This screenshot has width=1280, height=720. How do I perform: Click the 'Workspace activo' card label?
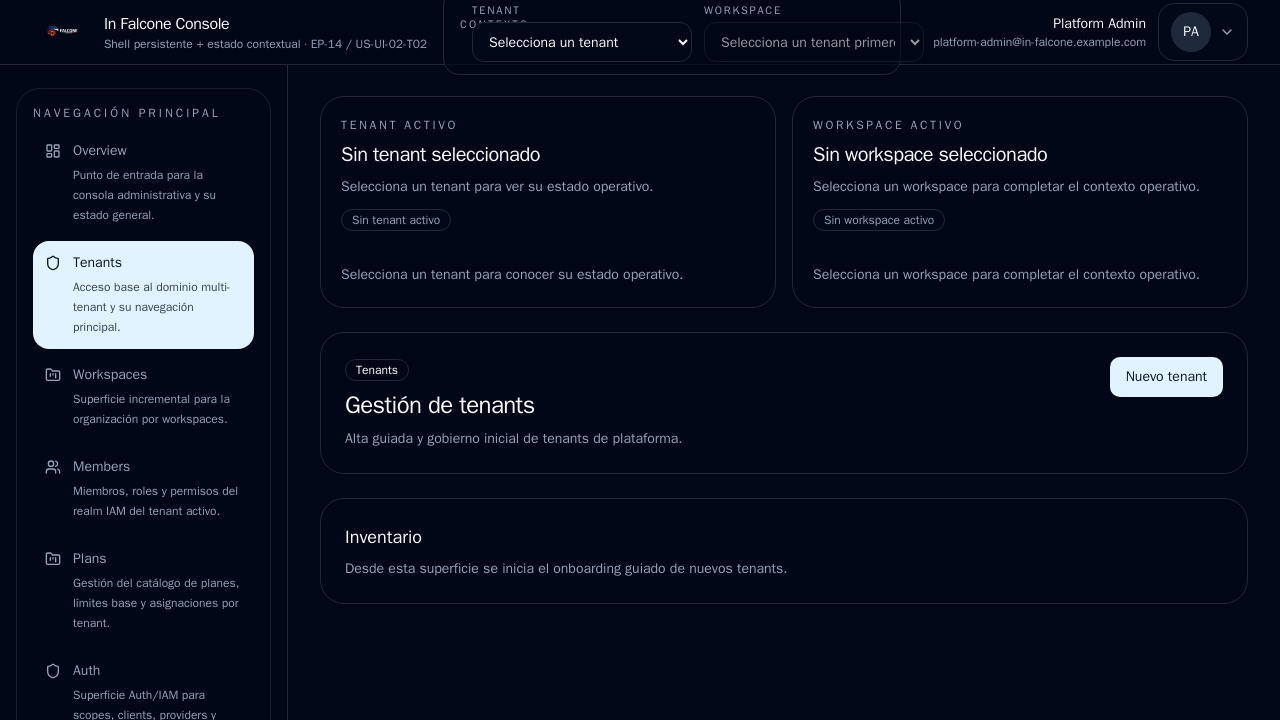pos(888,125)
